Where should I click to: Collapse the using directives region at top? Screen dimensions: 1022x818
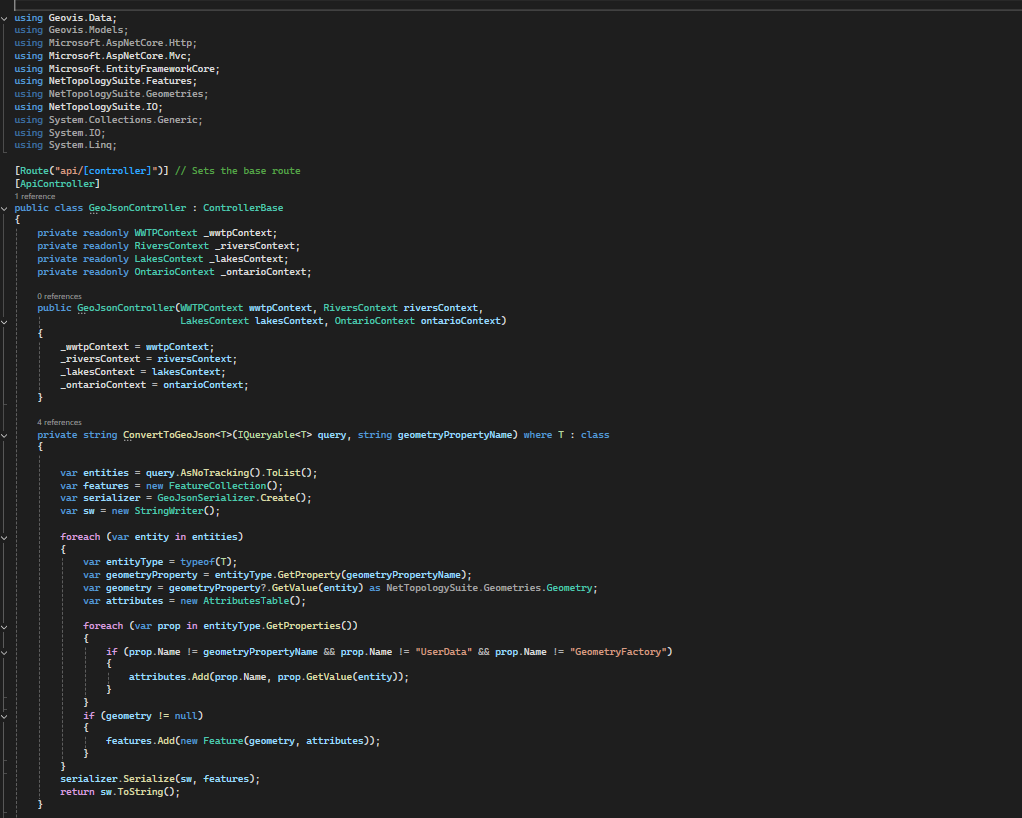click(x=5, y=18)
